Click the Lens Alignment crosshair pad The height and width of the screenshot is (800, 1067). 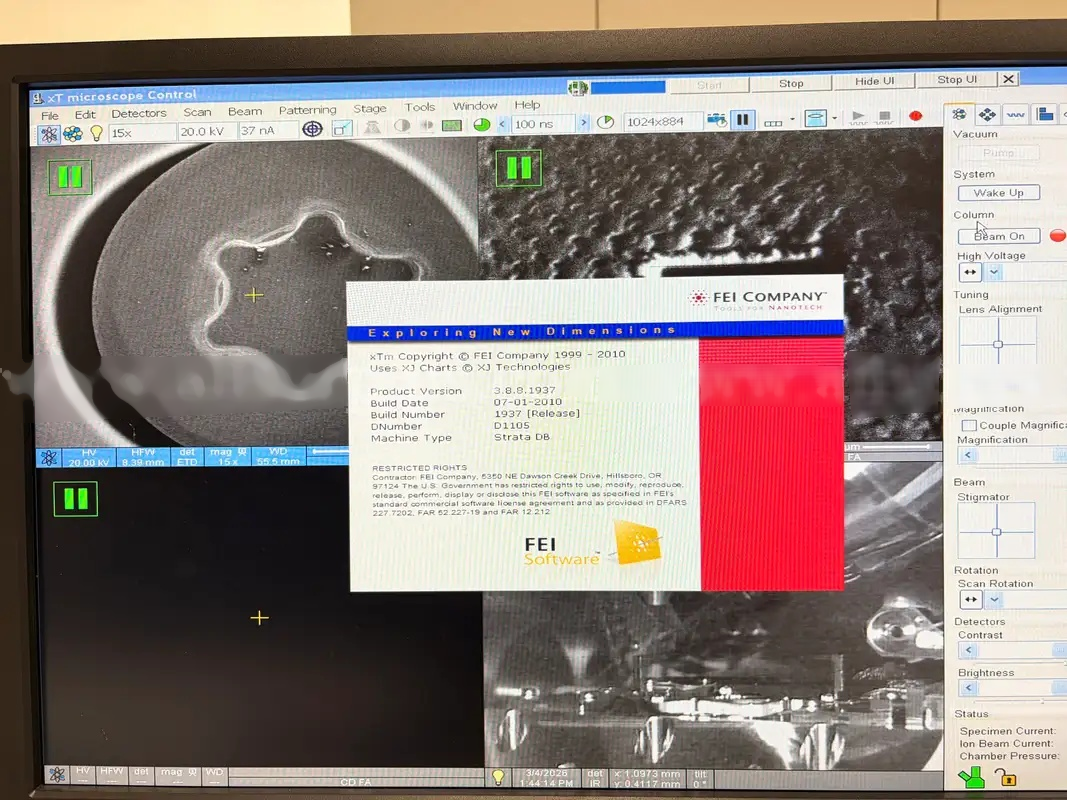click(x=998, y=340)
